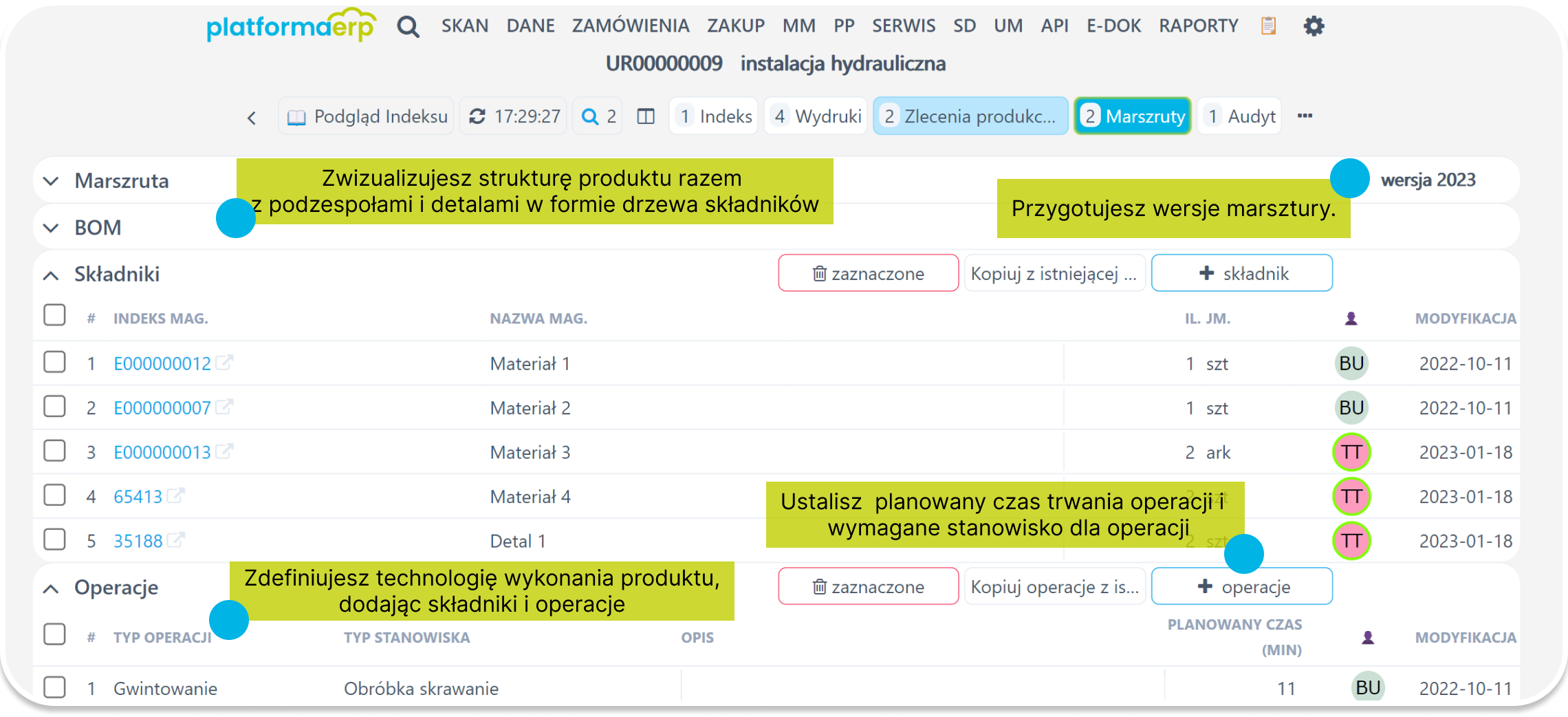This screenshot has width=1568, height=717.
Task: Expand the Marszruta section
Action: [51, 181]
